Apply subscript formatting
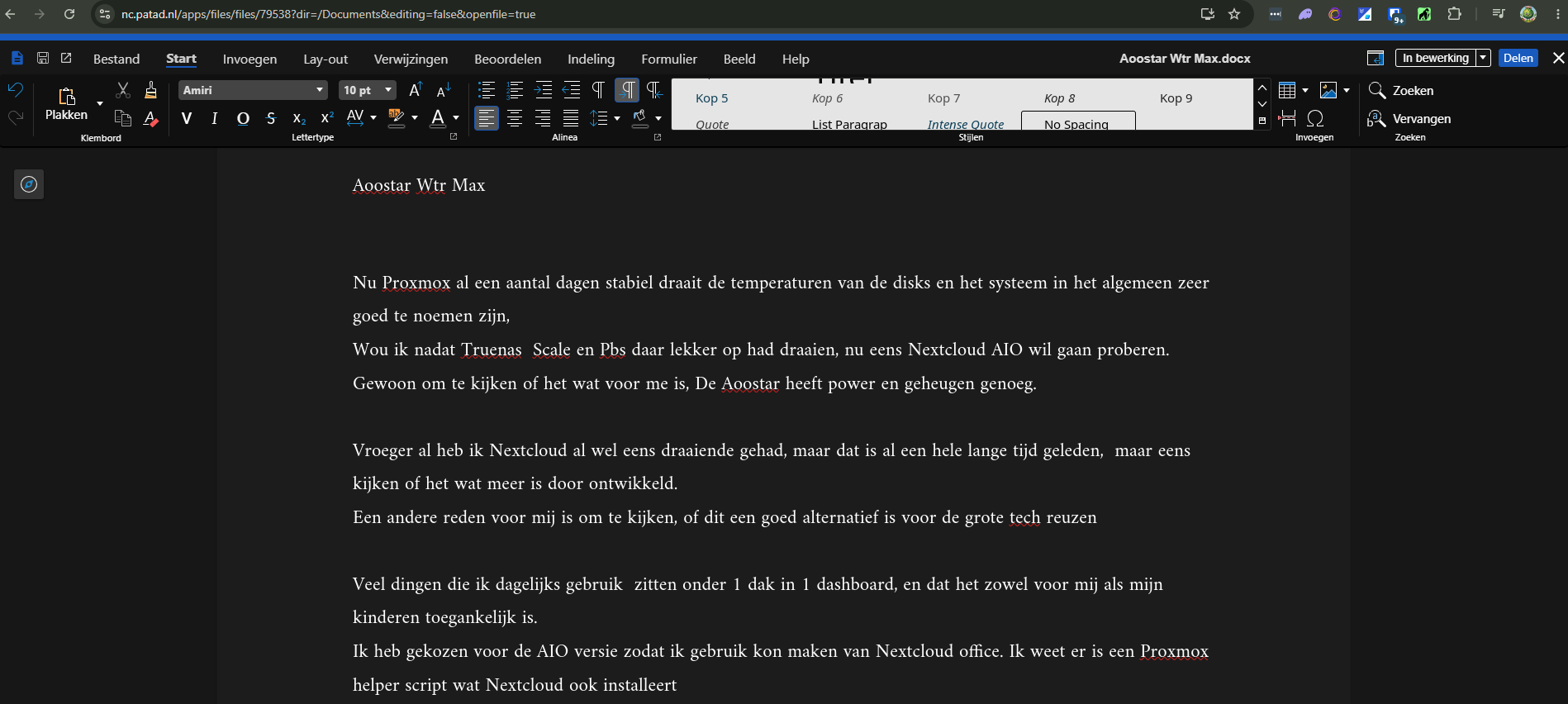 (299, 118)
